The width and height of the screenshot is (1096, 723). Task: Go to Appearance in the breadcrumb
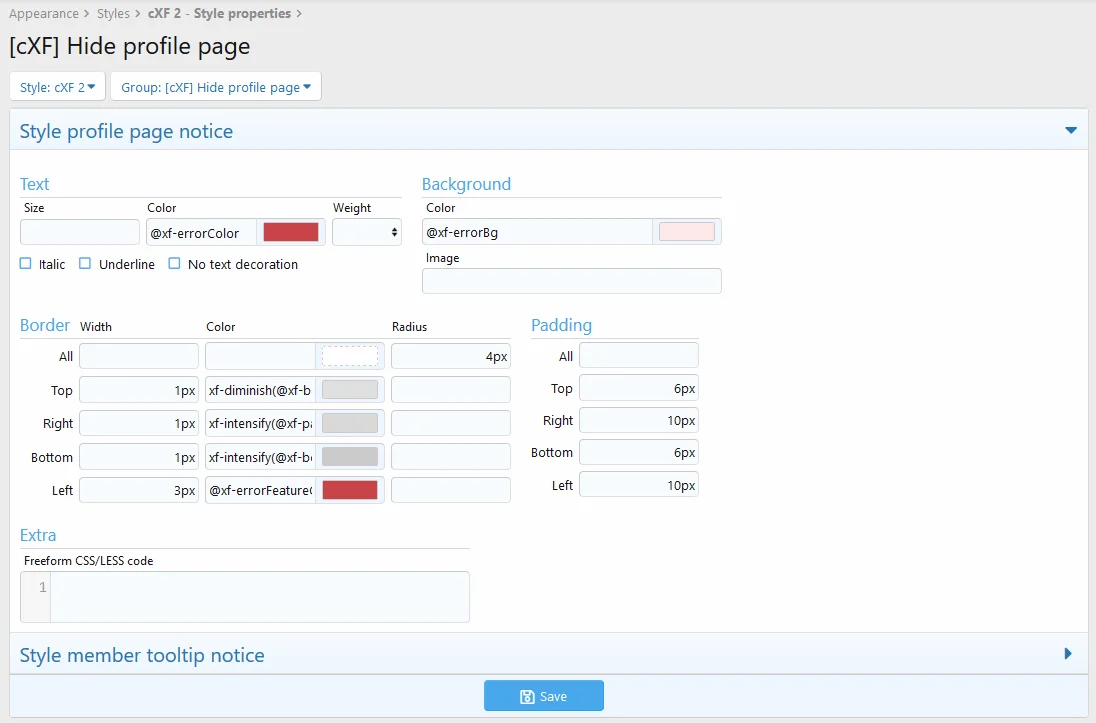[43, 14]
